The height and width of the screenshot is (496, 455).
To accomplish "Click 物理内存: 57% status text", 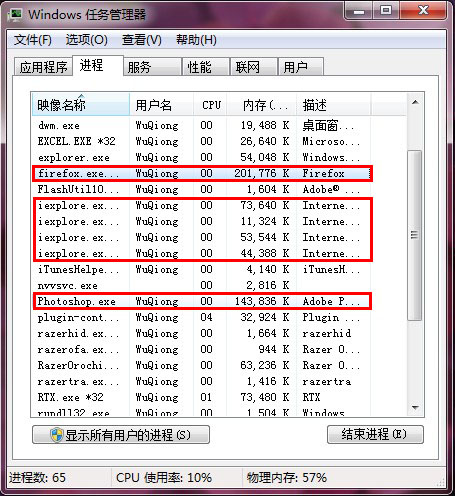I will pos(287,478).
